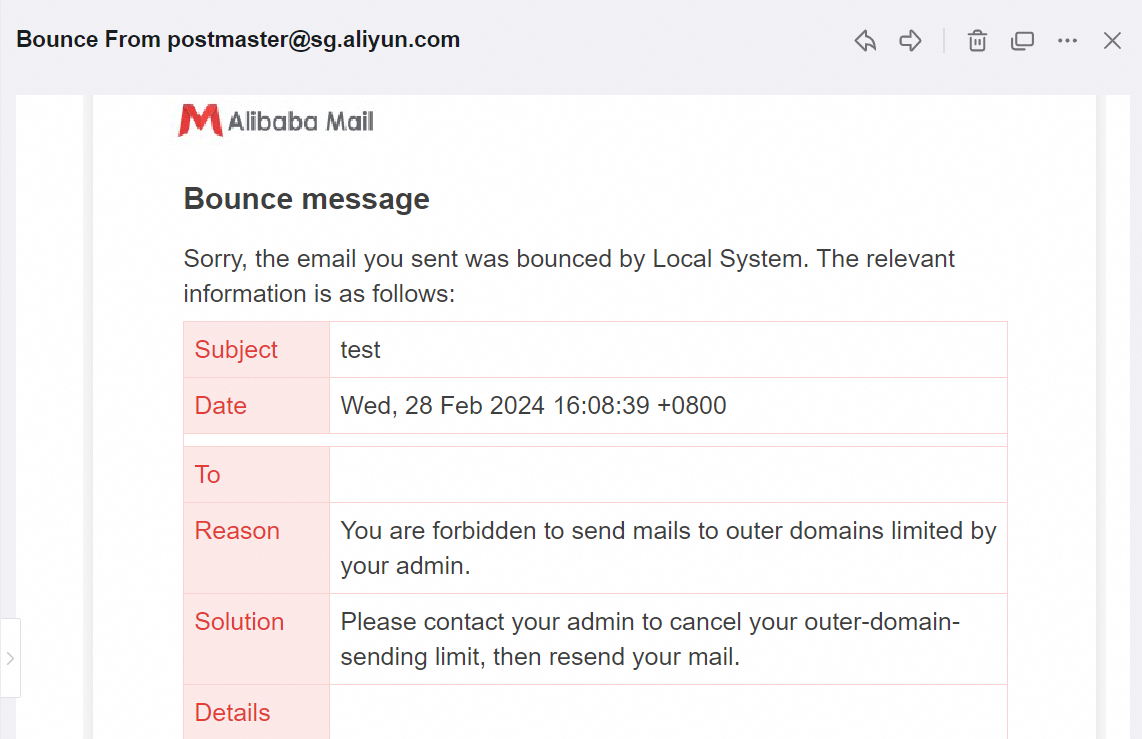
Task: Click the subject value 'test'
Action: tap(361, 350)
